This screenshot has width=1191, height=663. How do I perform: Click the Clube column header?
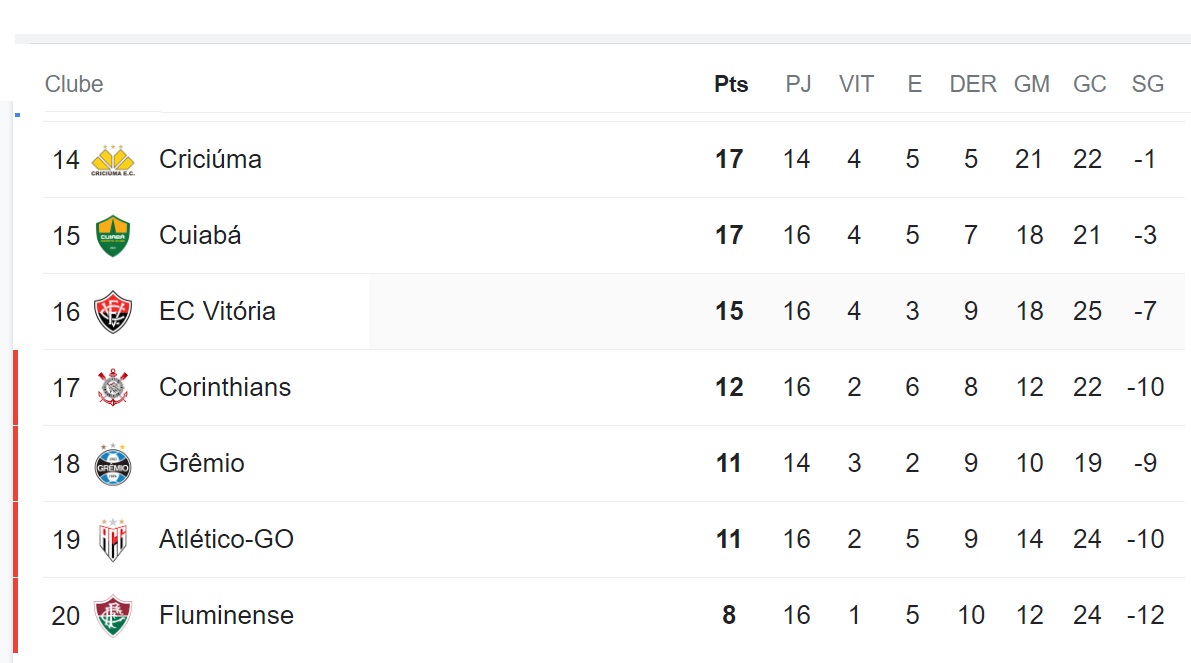74,84
